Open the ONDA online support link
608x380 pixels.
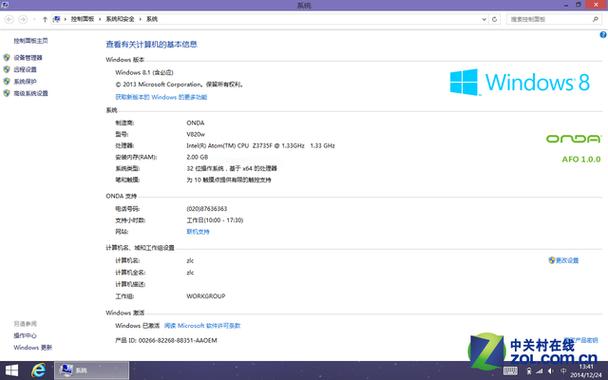[198, 232]
